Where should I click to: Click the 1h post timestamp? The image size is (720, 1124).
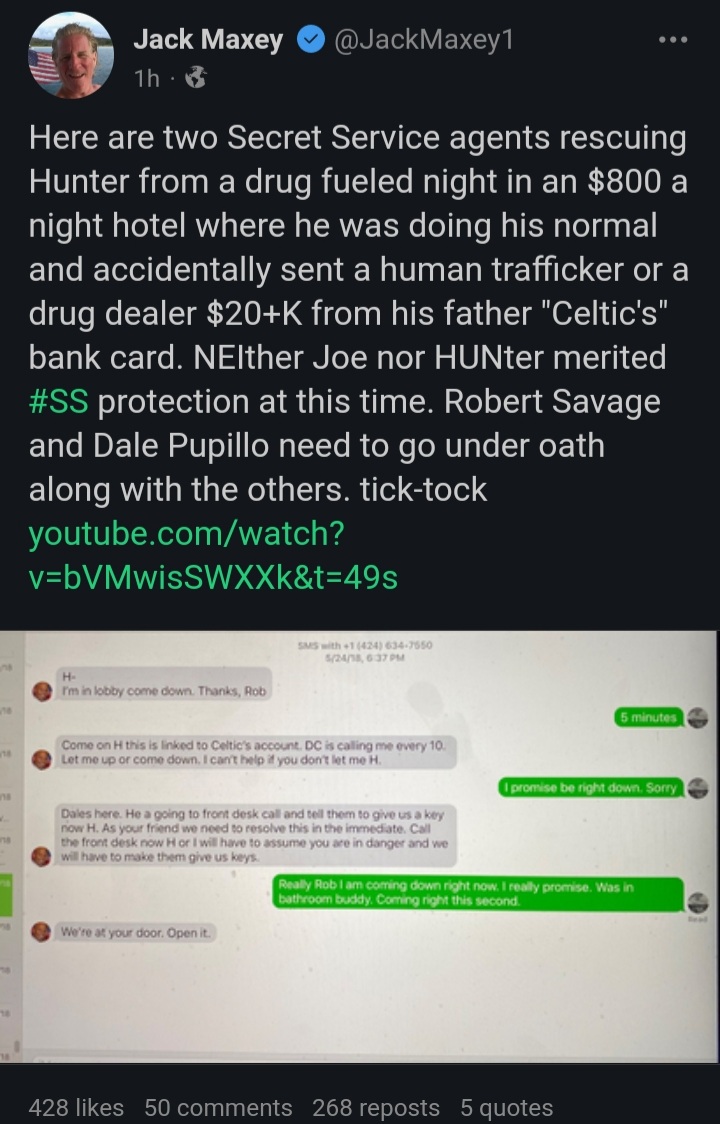point(147,78)
